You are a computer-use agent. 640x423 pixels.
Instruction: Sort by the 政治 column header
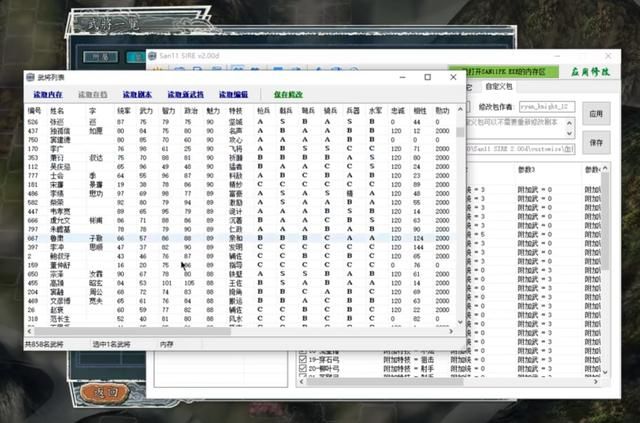pyautogui.click(x=191, y=111)
